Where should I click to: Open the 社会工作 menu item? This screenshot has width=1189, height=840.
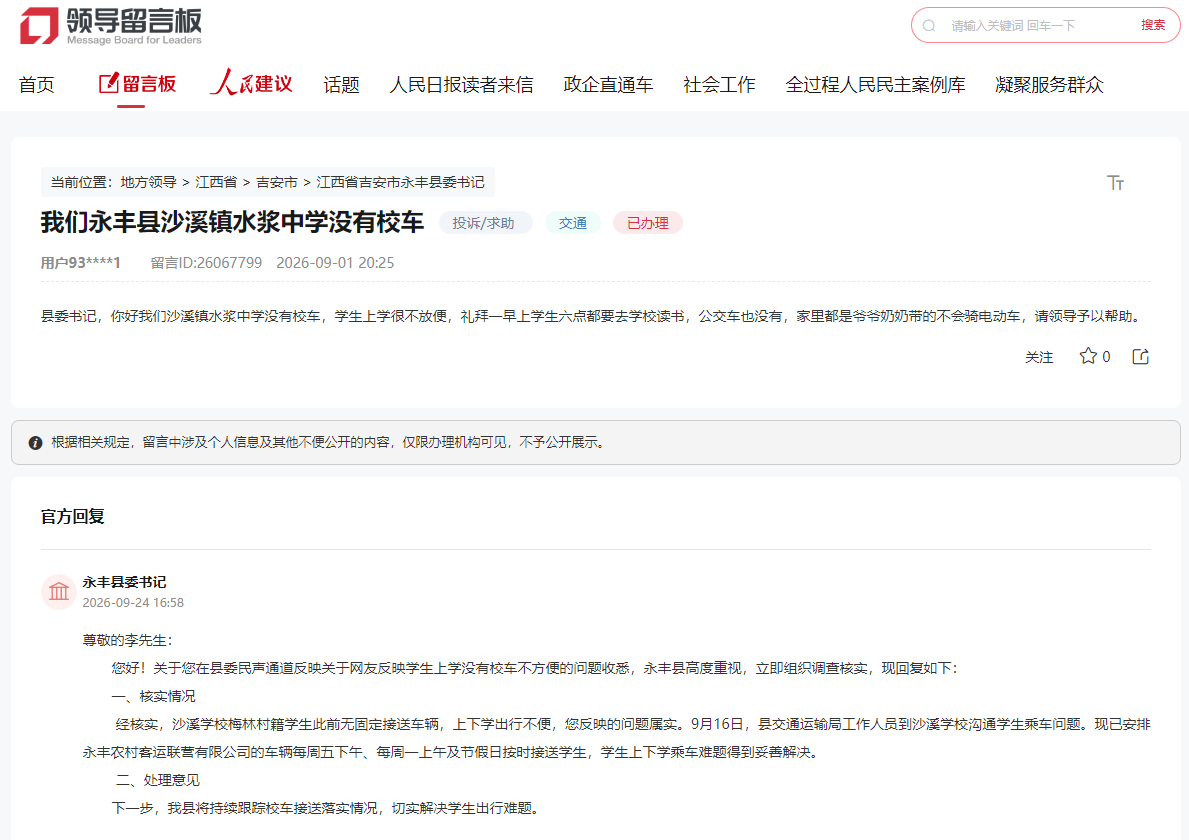719,85
